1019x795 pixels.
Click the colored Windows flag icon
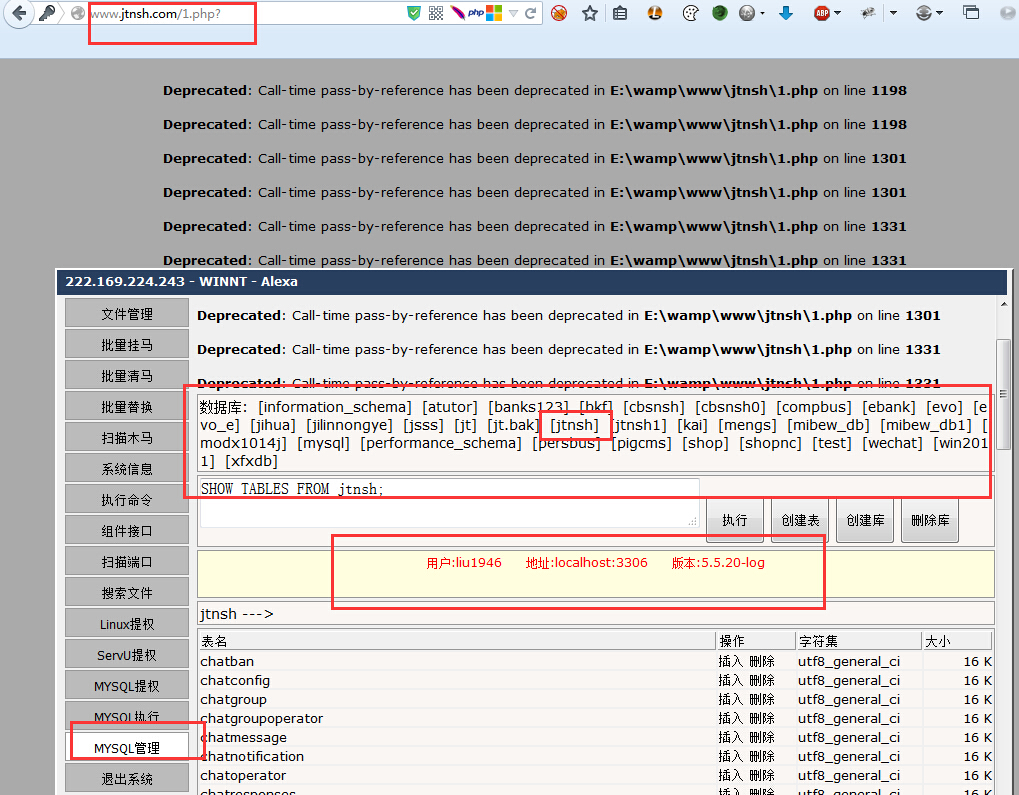click(495, 13)
